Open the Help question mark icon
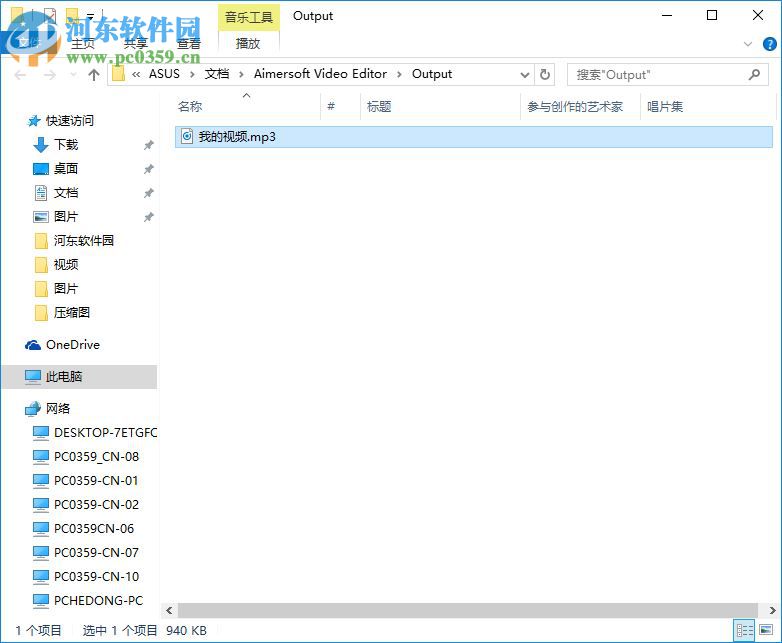This screenshot has width=782, height=643. point(770,44)
